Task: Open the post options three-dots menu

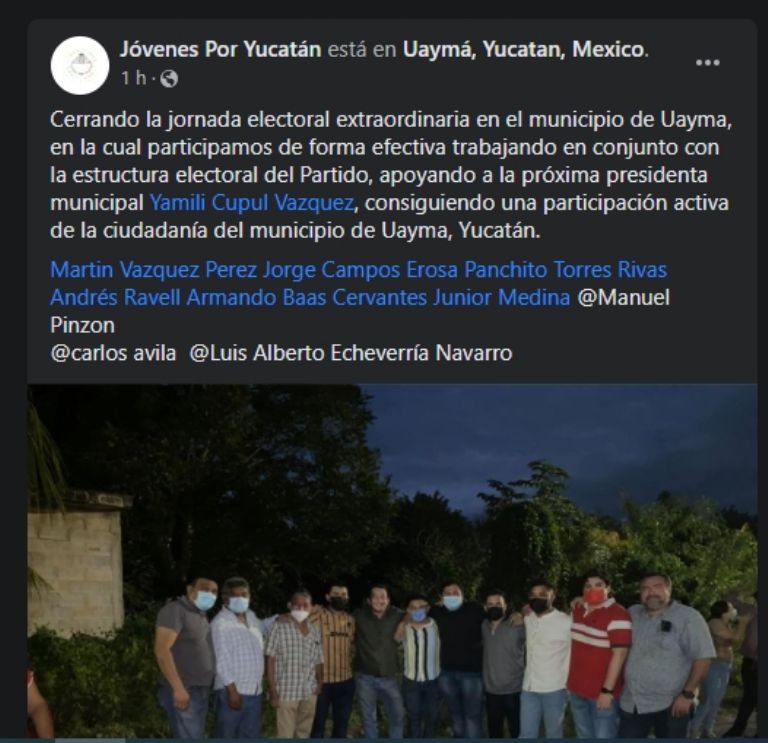Action: coord(707,63)
